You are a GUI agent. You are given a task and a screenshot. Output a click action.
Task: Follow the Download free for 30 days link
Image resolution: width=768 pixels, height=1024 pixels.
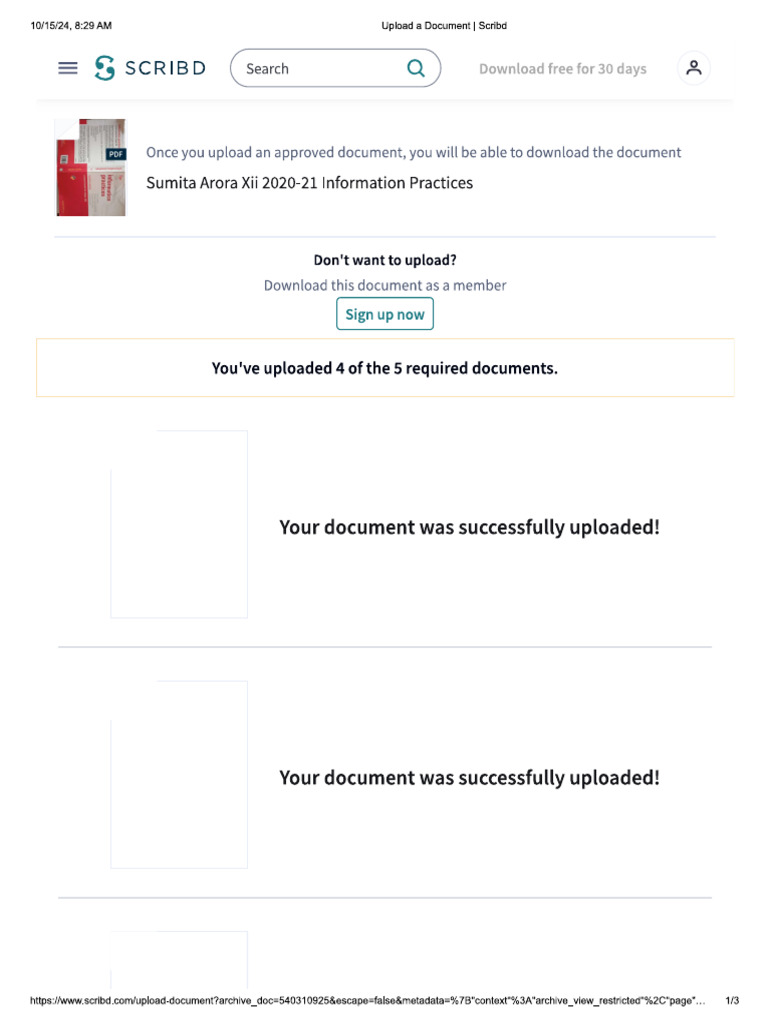[562, 69]
